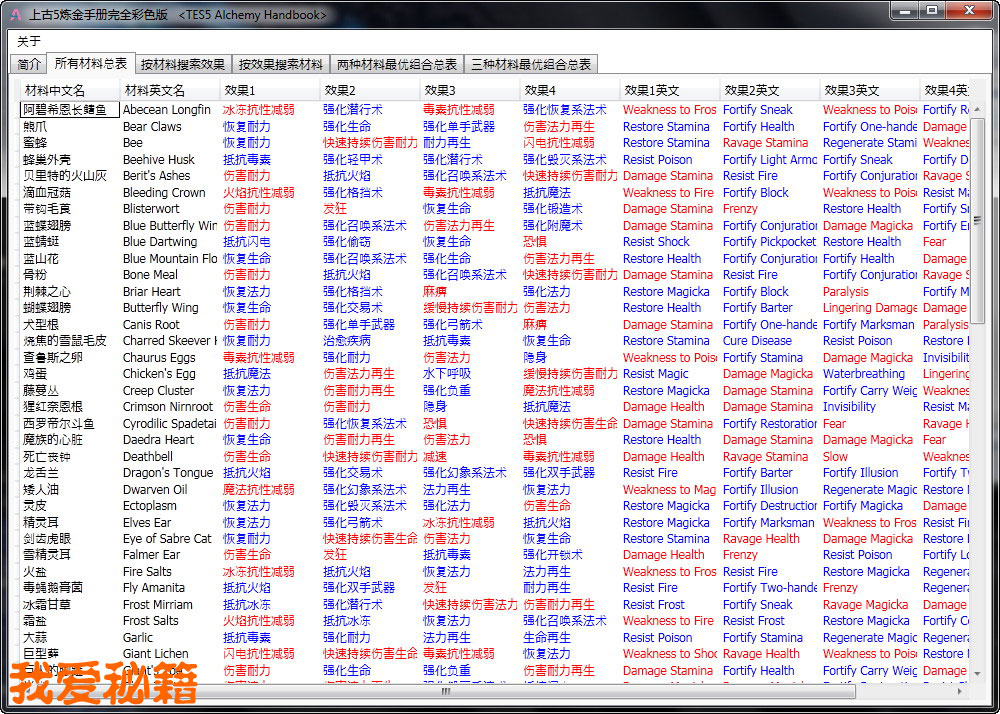This screenshot has width=1000, height=714.
Task: Open the 关于 menu
Action: (x=29, y=41)
